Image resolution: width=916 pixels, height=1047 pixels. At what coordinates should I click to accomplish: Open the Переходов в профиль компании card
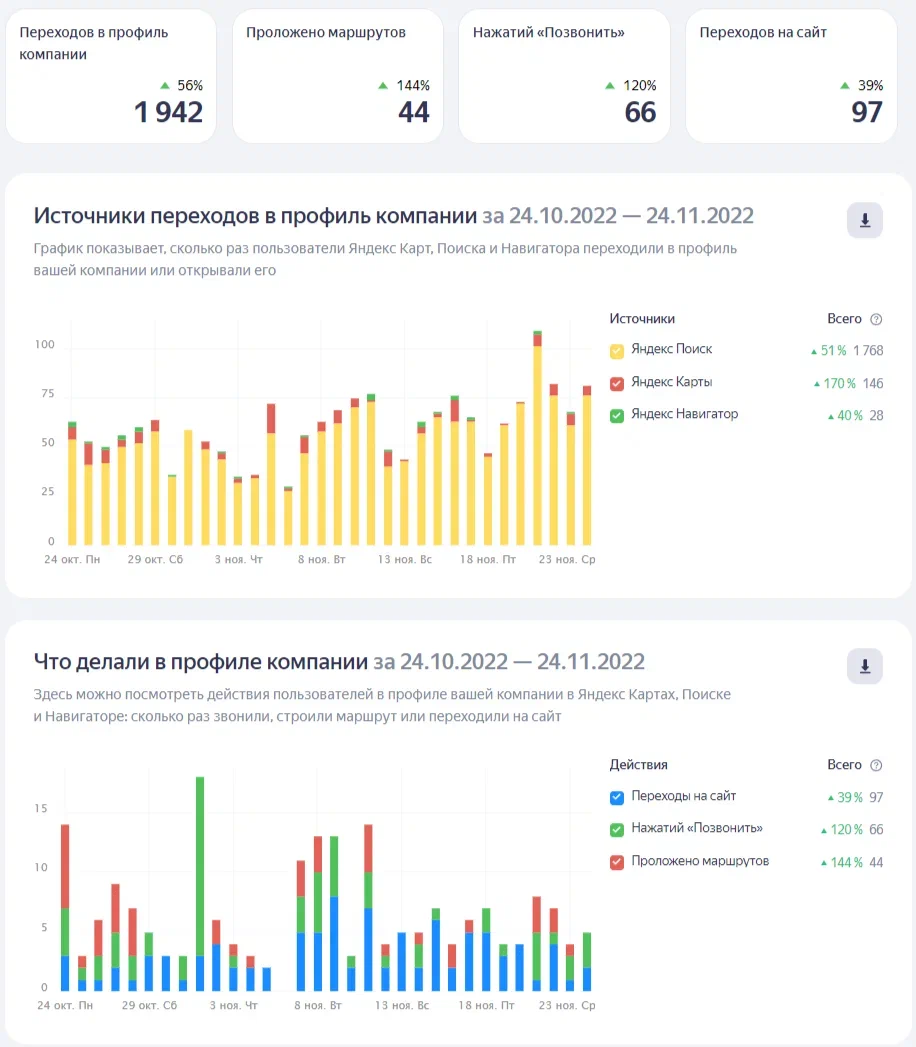[x=111, y=76]
